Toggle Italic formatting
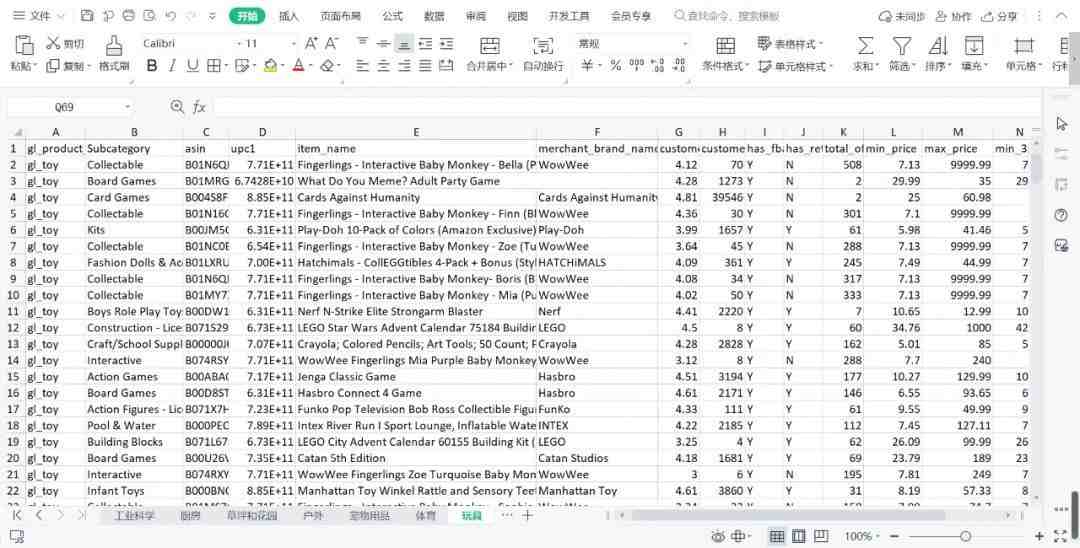Image resolution: width=1080 pixels, height=548 pixels. (x=172, y=65)
